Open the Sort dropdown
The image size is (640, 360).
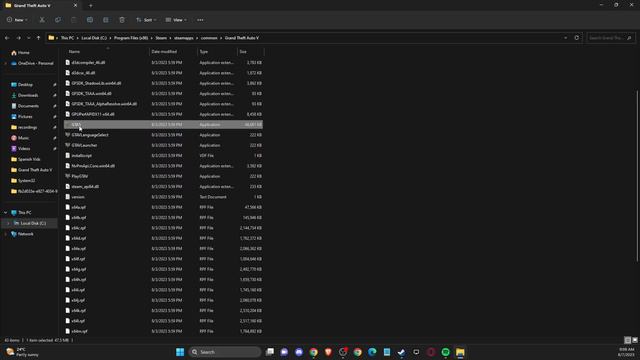[x=146, y=20]
